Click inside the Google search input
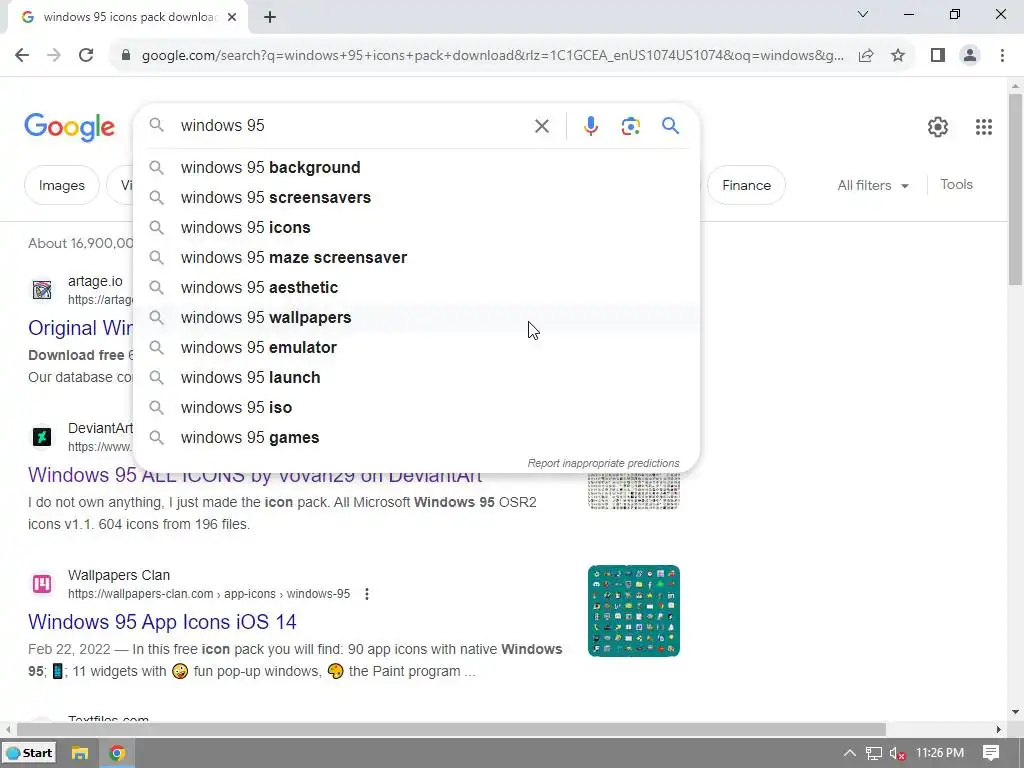 (353, 125)
